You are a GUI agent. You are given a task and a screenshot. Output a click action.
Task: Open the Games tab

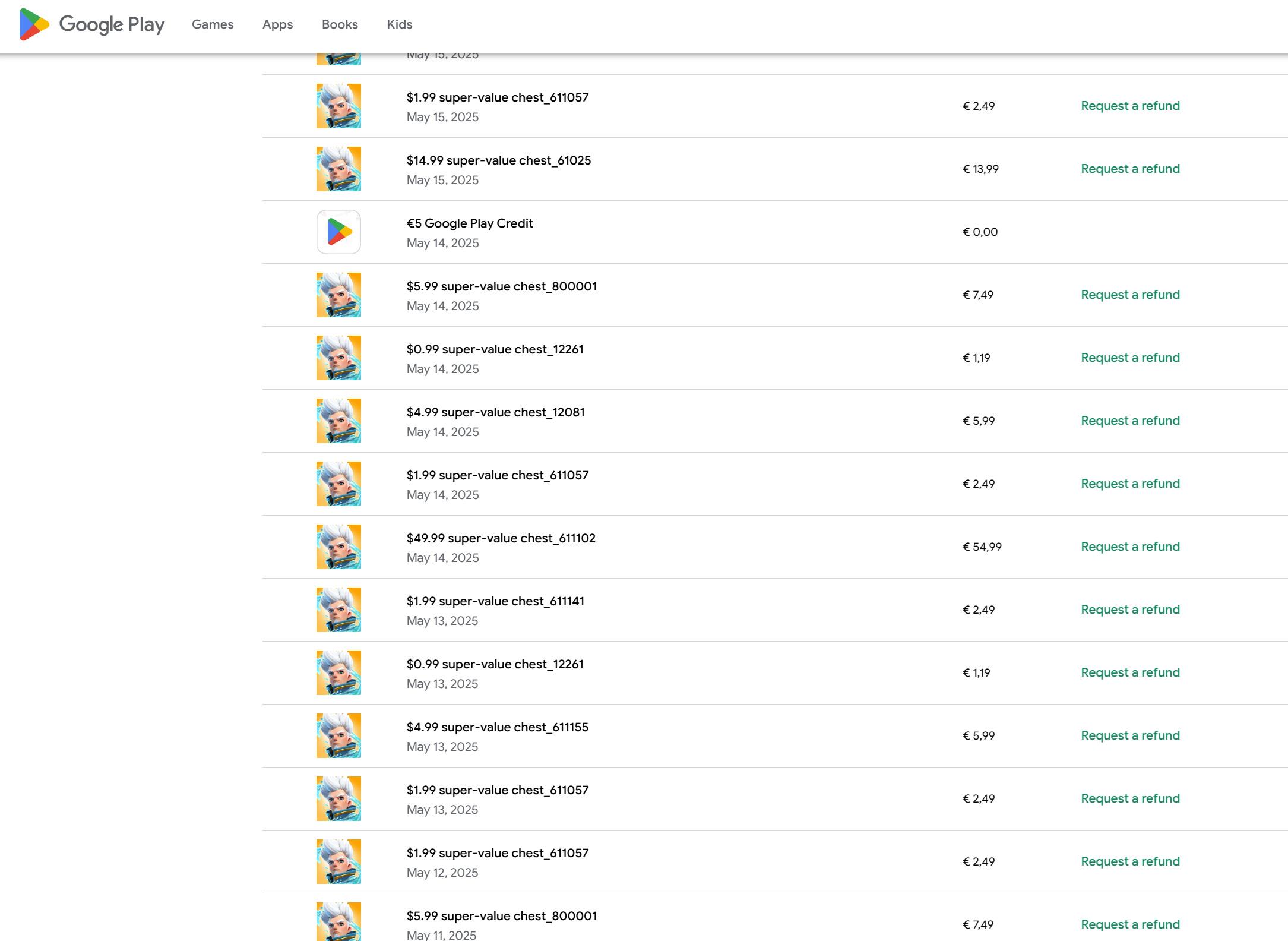coord(213,24)
